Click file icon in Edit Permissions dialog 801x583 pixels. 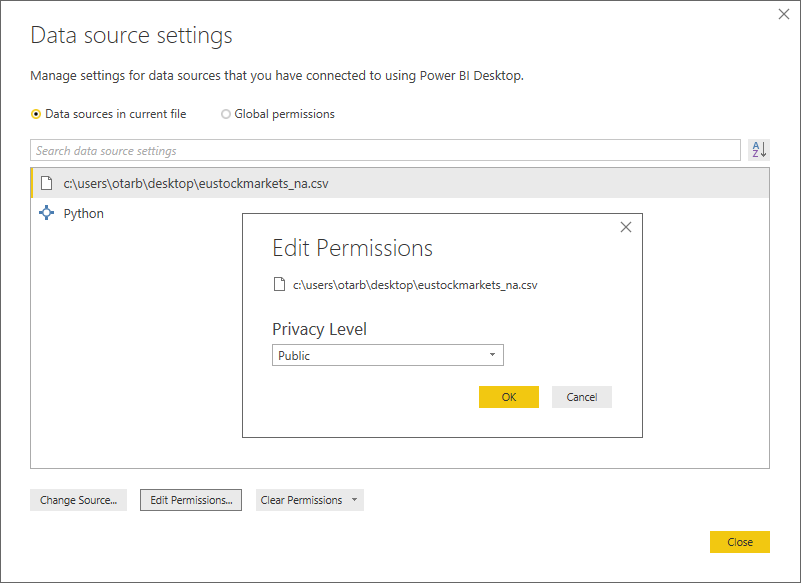tap(279, 284)
